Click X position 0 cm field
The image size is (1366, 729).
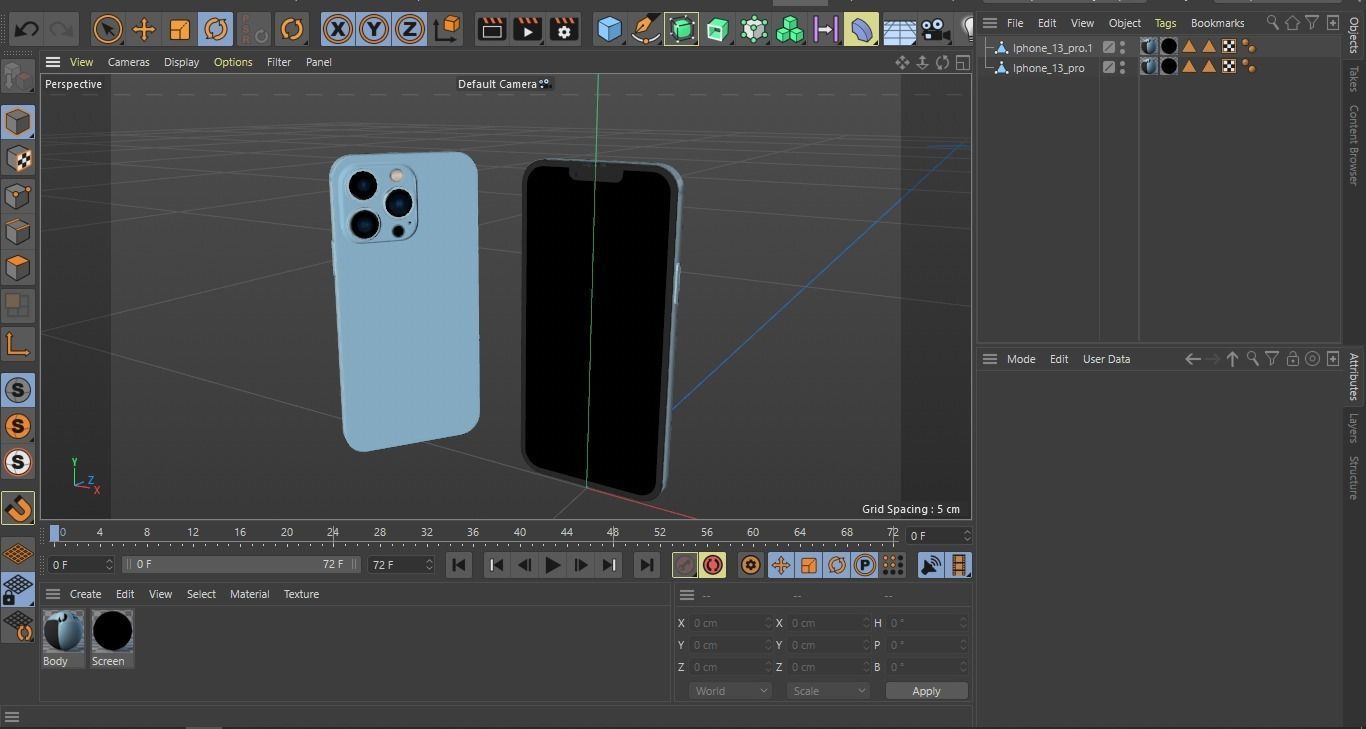(731, 623)
